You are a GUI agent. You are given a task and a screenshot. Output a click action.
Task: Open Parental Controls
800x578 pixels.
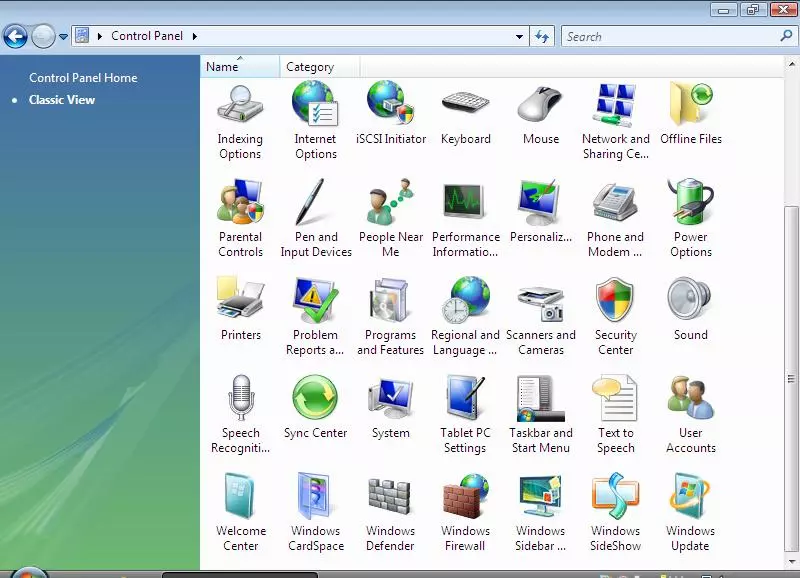240,219
